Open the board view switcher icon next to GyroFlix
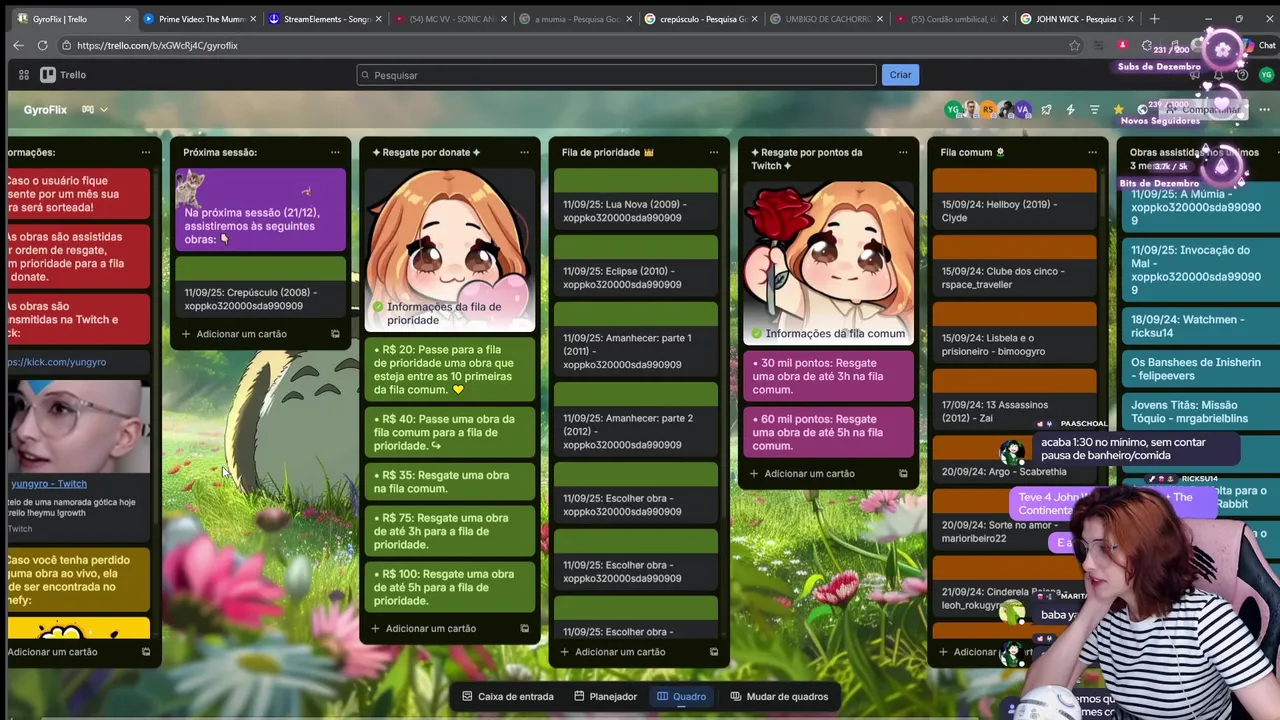Viewport: 1280px width, 720px height. [x=88, y=110]
